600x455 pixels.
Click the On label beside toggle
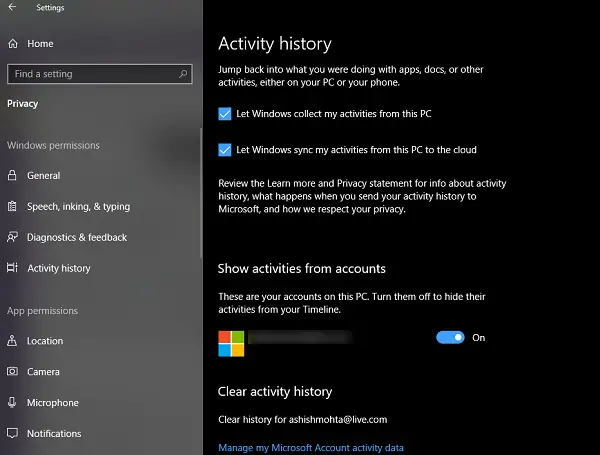(478, 338)
